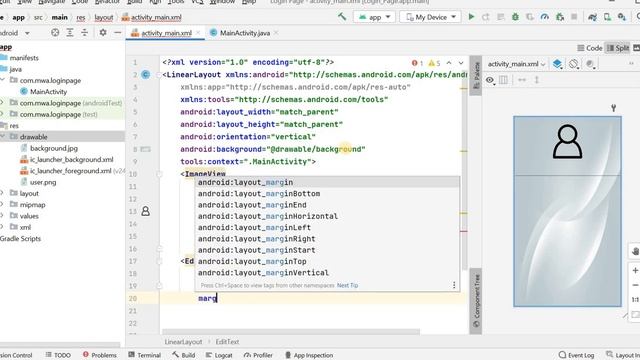The height and width of the screenshot is (360, 640).
Task: Hide the project panel with minus icon
Action: 118,32
